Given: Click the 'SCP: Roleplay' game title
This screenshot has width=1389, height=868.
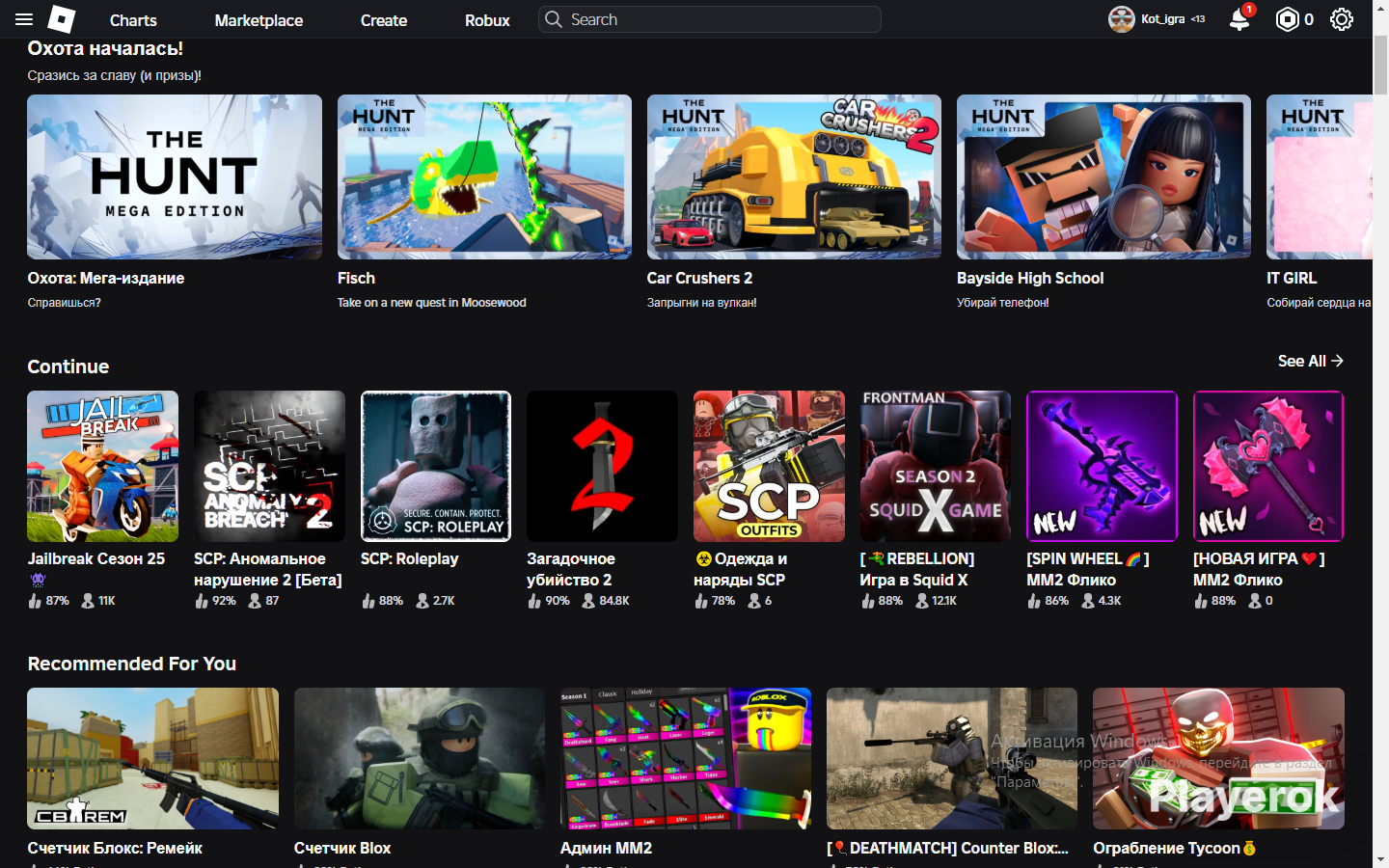Looking at the screenshot, I should tap(410, 559).
